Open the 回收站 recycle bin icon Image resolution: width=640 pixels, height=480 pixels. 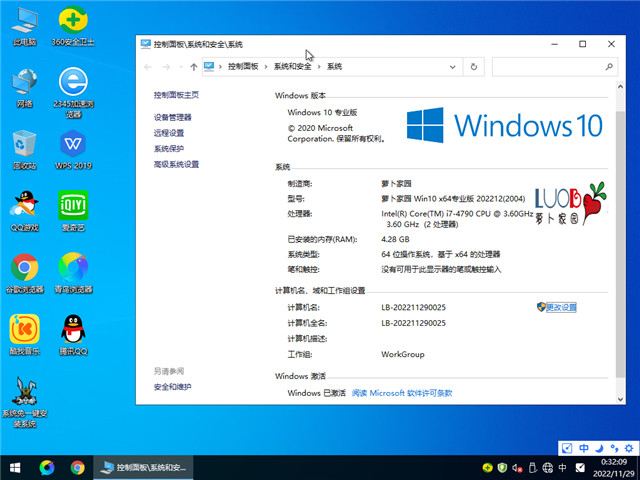tap(24, 150)
